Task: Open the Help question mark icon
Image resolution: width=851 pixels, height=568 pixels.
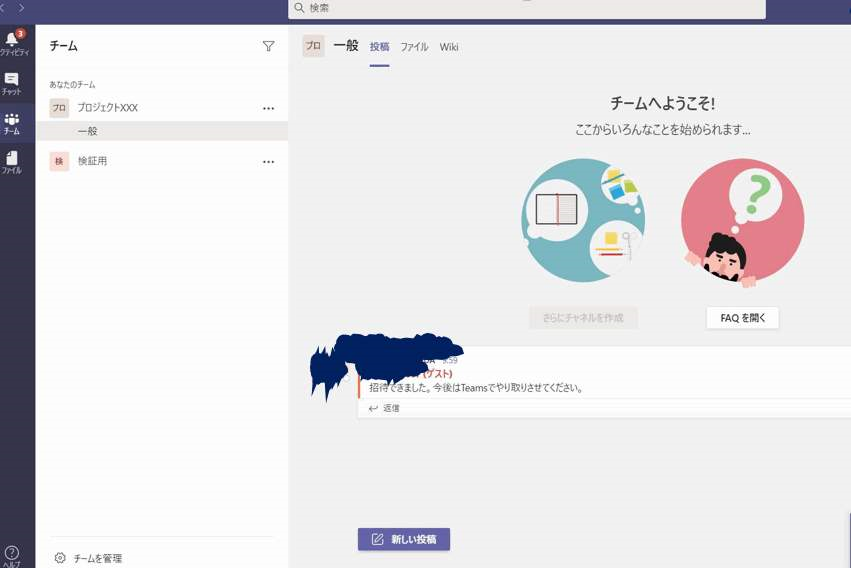Action: tap(11, 552)
